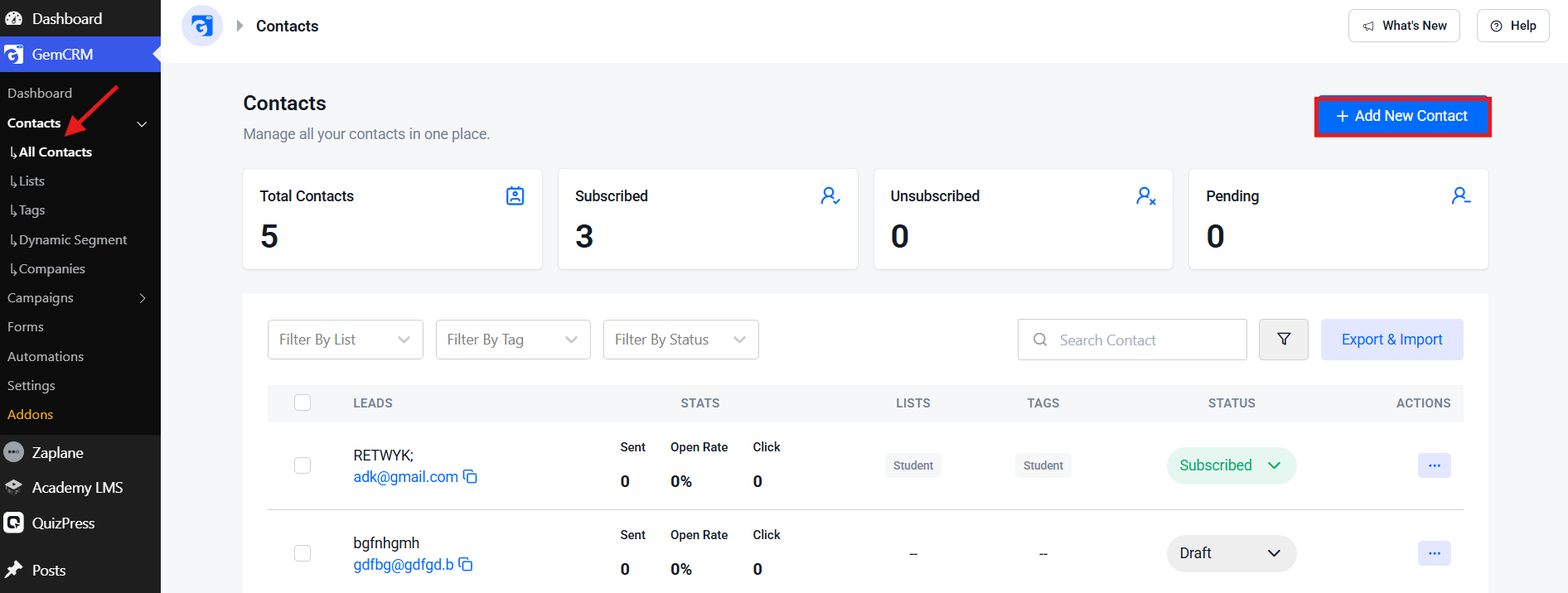Open the Filter By Status dropdown
This screenshot has width=1568, height=593.
(x=681, y=340)
